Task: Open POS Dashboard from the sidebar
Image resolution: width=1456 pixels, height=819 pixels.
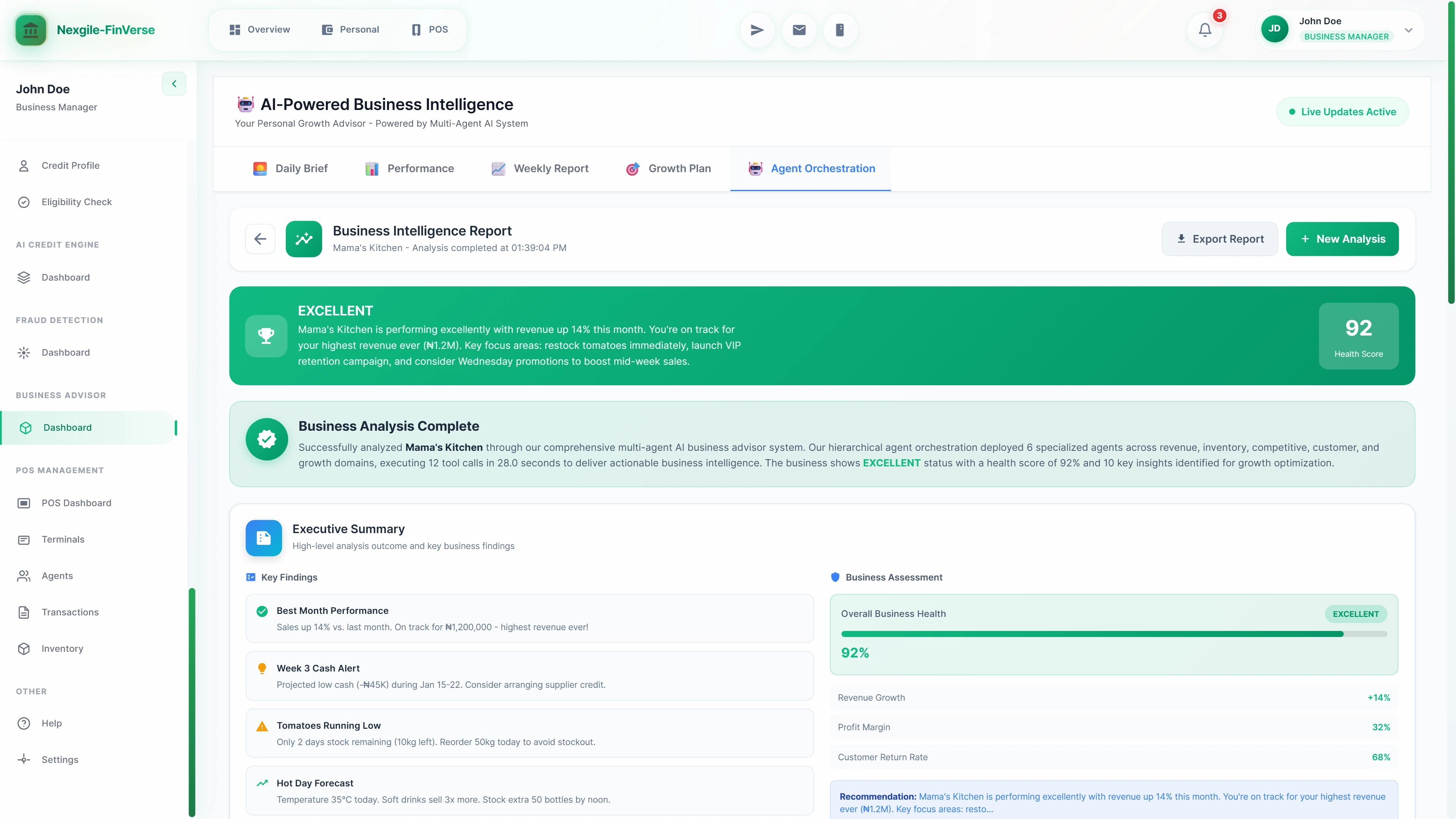Action: click(x=76, y=503)
